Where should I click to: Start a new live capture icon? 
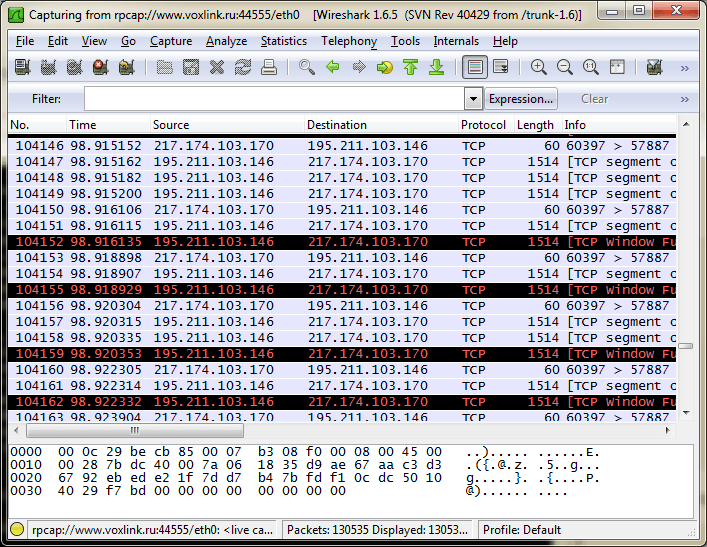pos(74,67)
